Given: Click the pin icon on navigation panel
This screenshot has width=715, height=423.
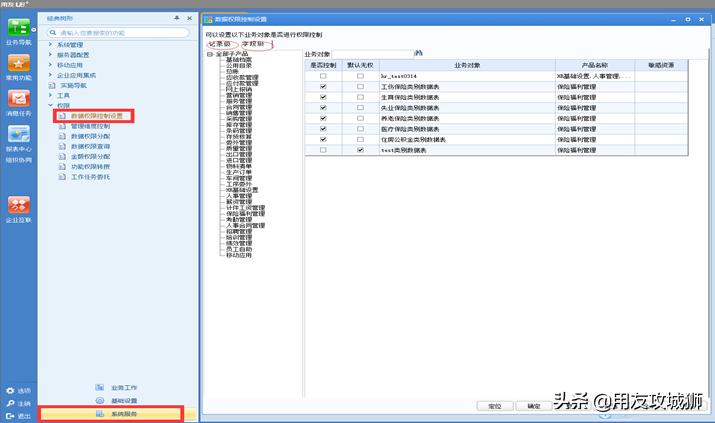Looking at the screenshot, I should pyautogui.click(x=176, y=18).
